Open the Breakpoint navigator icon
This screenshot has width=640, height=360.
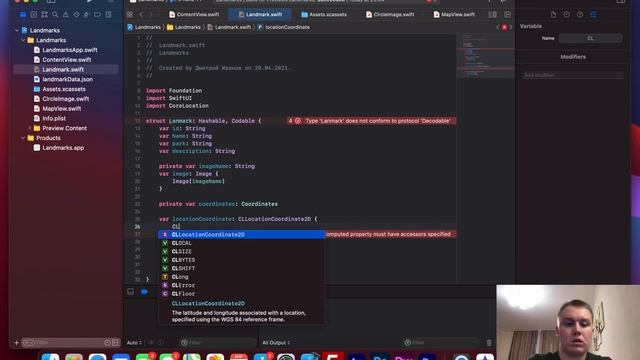tap(98, 15)
